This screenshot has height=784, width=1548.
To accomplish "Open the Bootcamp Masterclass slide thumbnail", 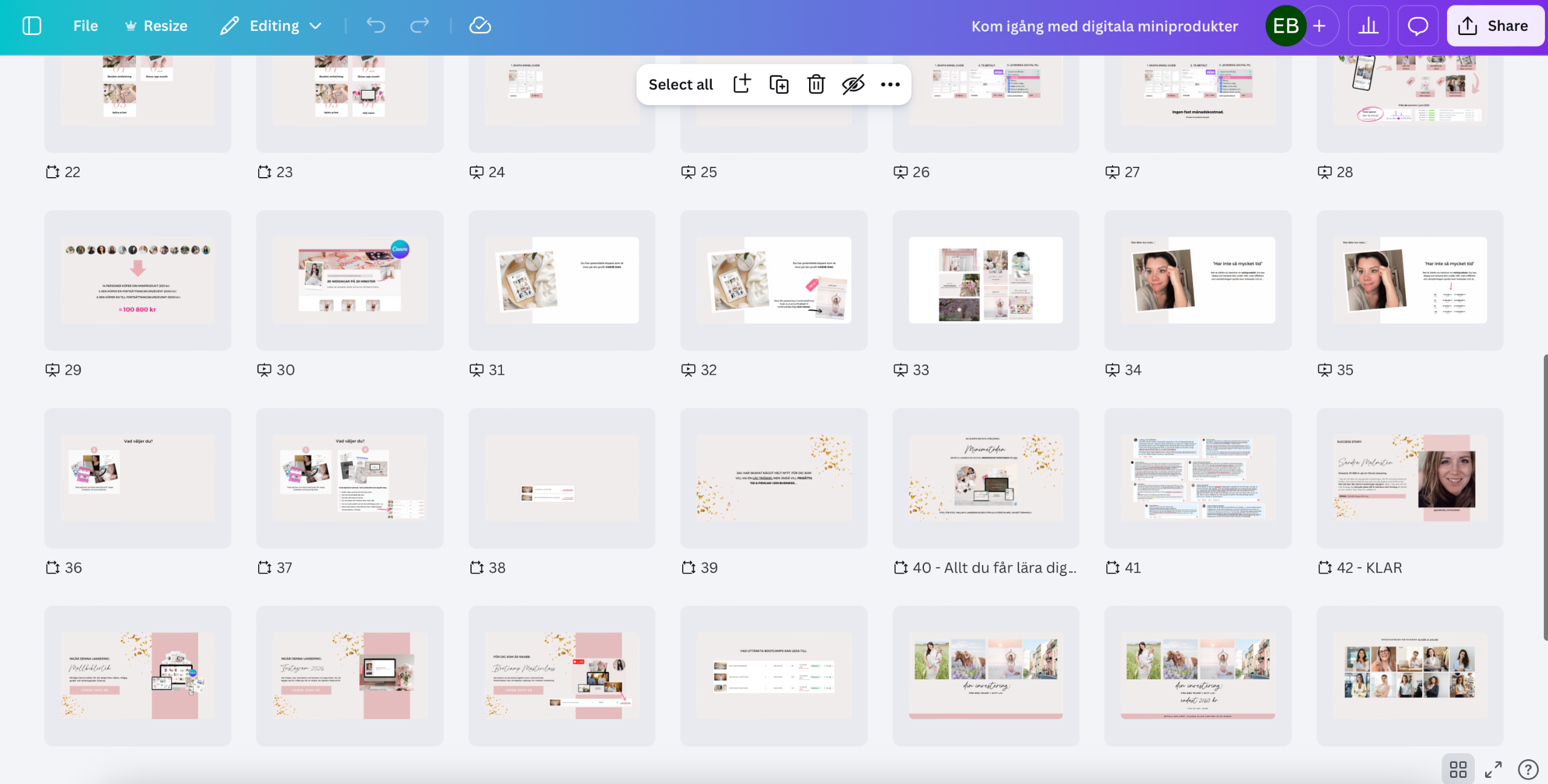I will [562, 676].
